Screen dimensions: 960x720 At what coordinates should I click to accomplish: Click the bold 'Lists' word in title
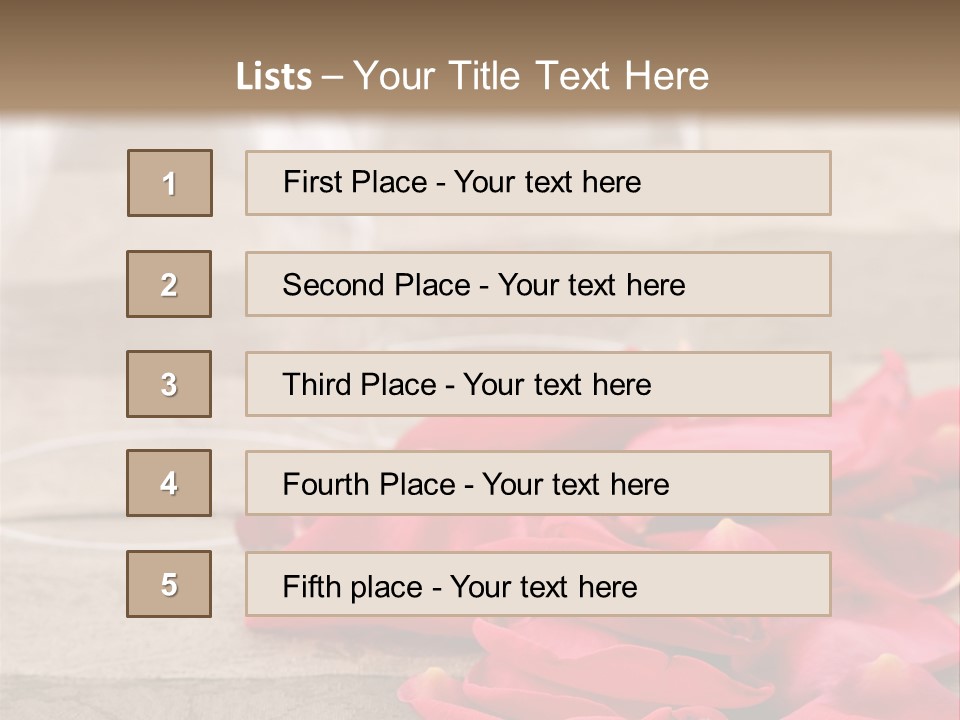273,77
